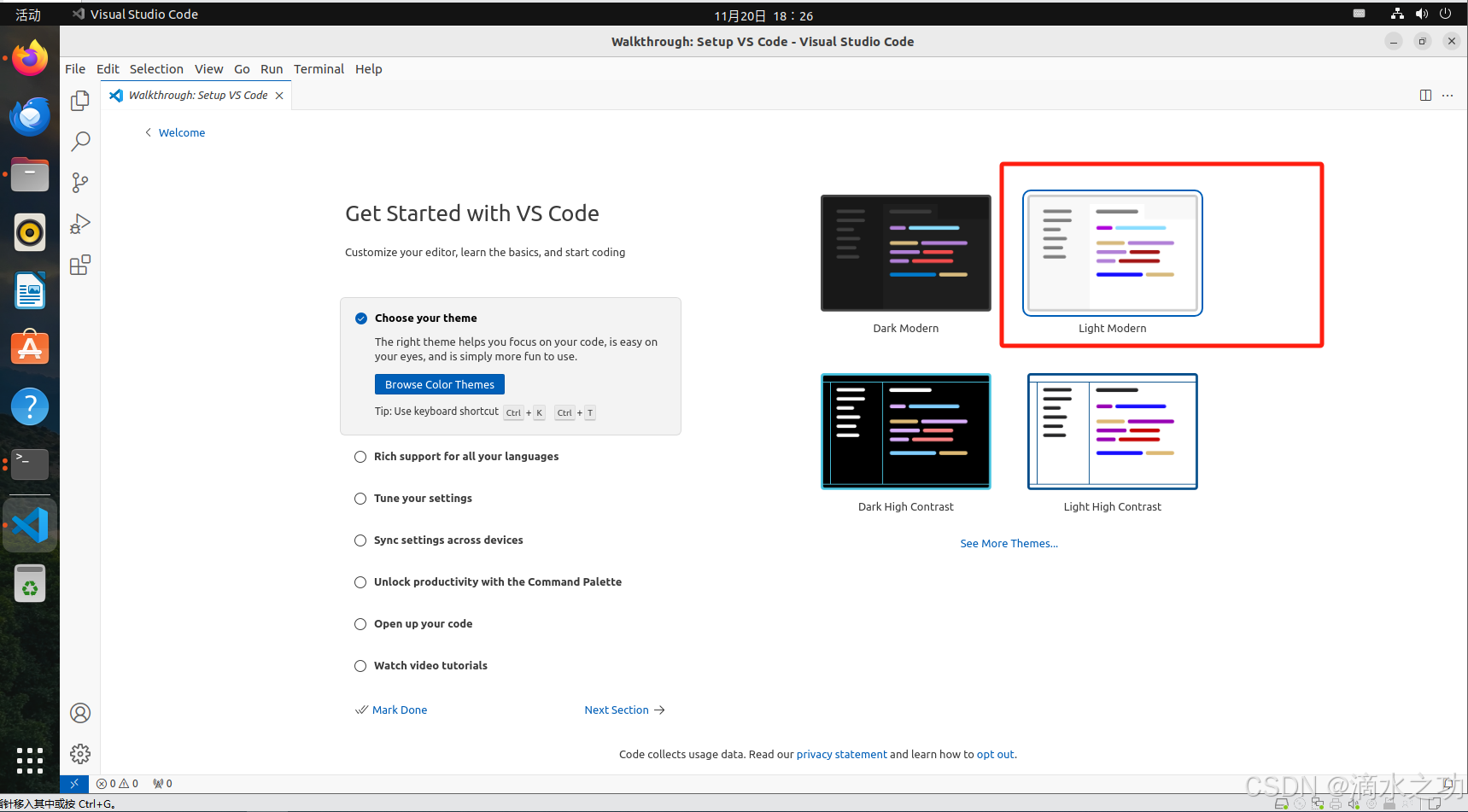Image resolution: width=1468 pixels, height=812 pixels.
Task: Click the remote window indicator in status bar
Action: tap(74, 783)
